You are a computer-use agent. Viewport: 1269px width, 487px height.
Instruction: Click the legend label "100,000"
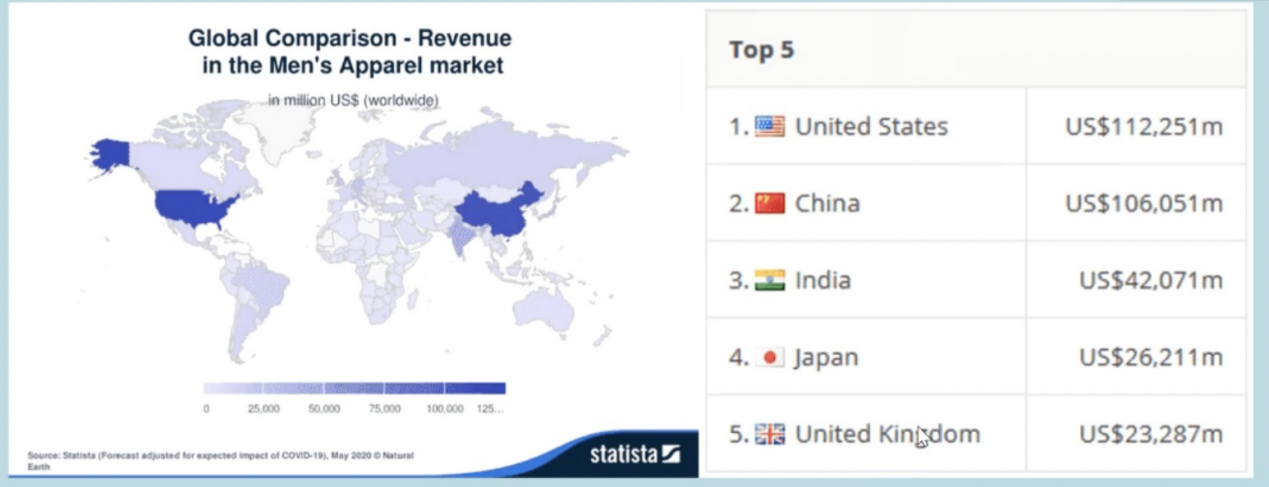[445, 409]
